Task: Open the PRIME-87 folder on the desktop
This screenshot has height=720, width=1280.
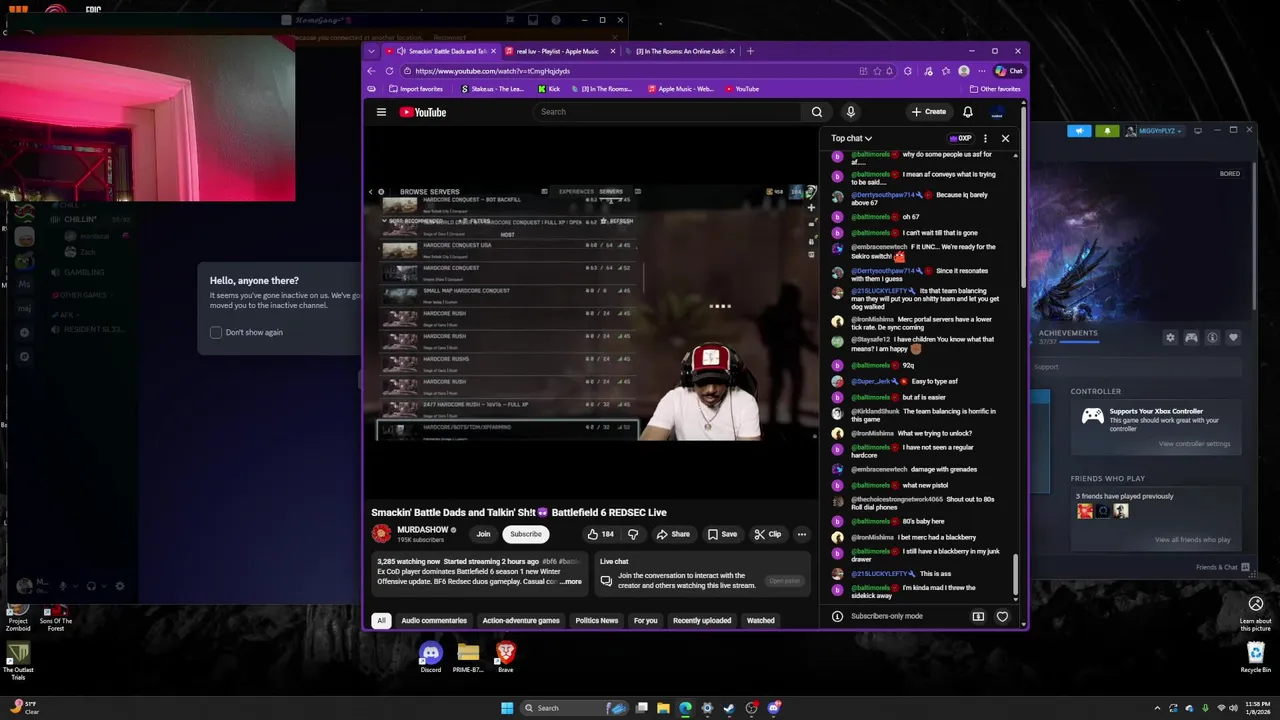Action: pyautogui.click(x=468, y=657)
